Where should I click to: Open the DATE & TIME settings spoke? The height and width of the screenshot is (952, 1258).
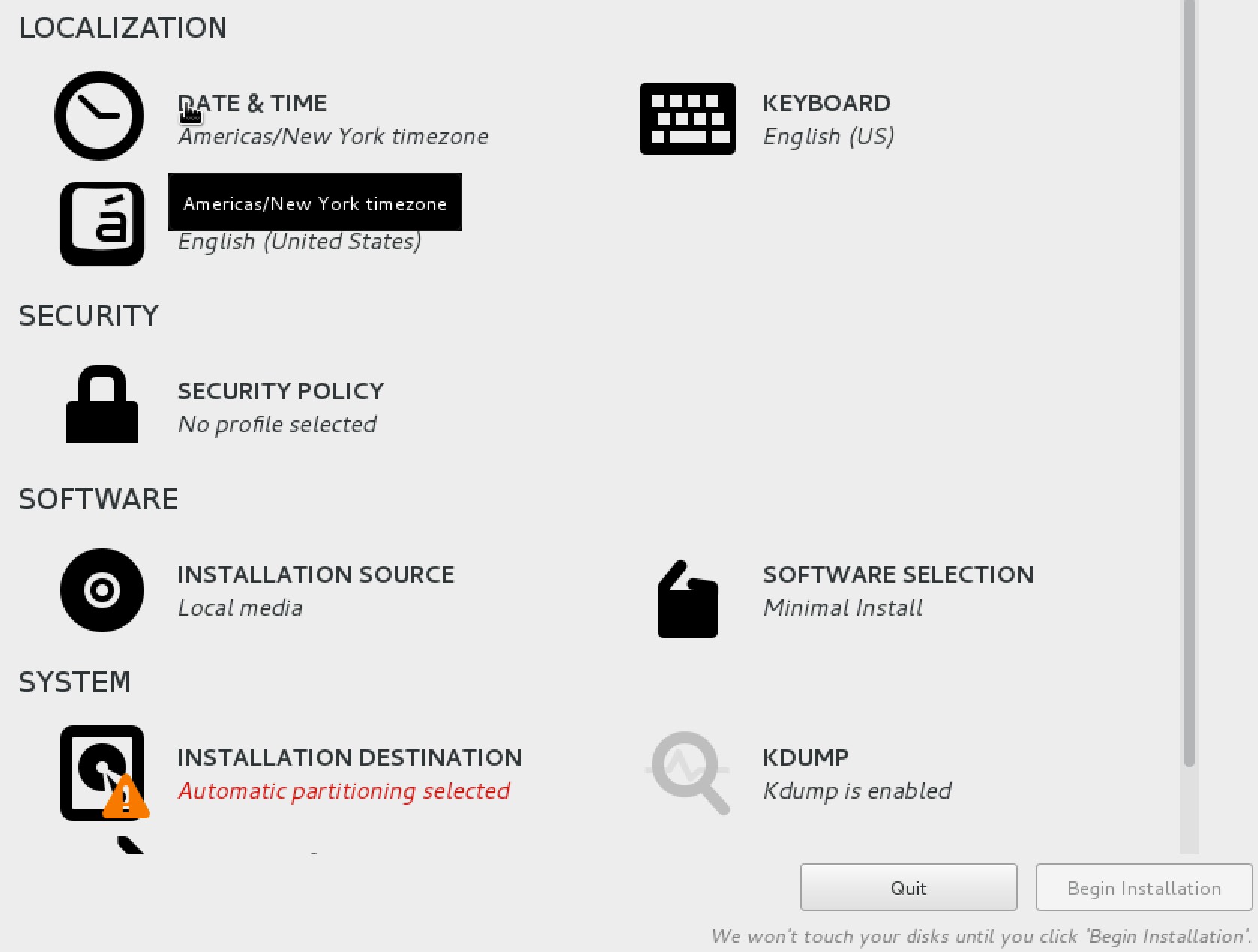pyautogui.click(x=252, y=103)
